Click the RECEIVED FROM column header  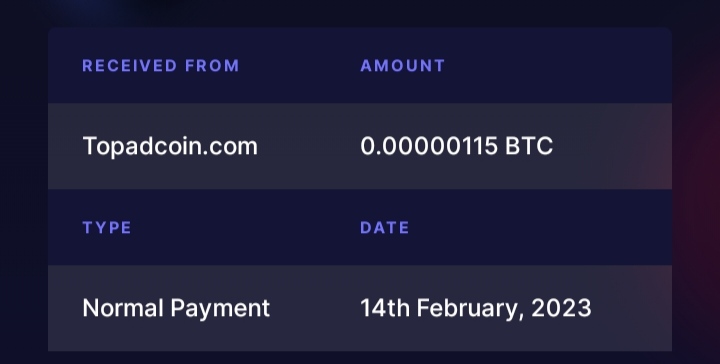pos(161,66)
